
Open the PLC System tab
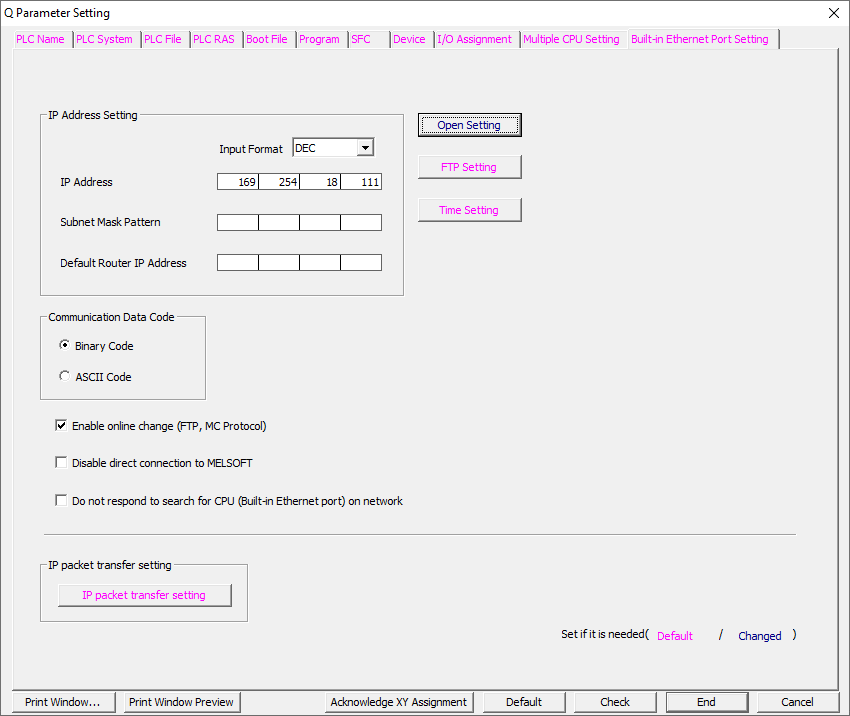coord(105,39)
